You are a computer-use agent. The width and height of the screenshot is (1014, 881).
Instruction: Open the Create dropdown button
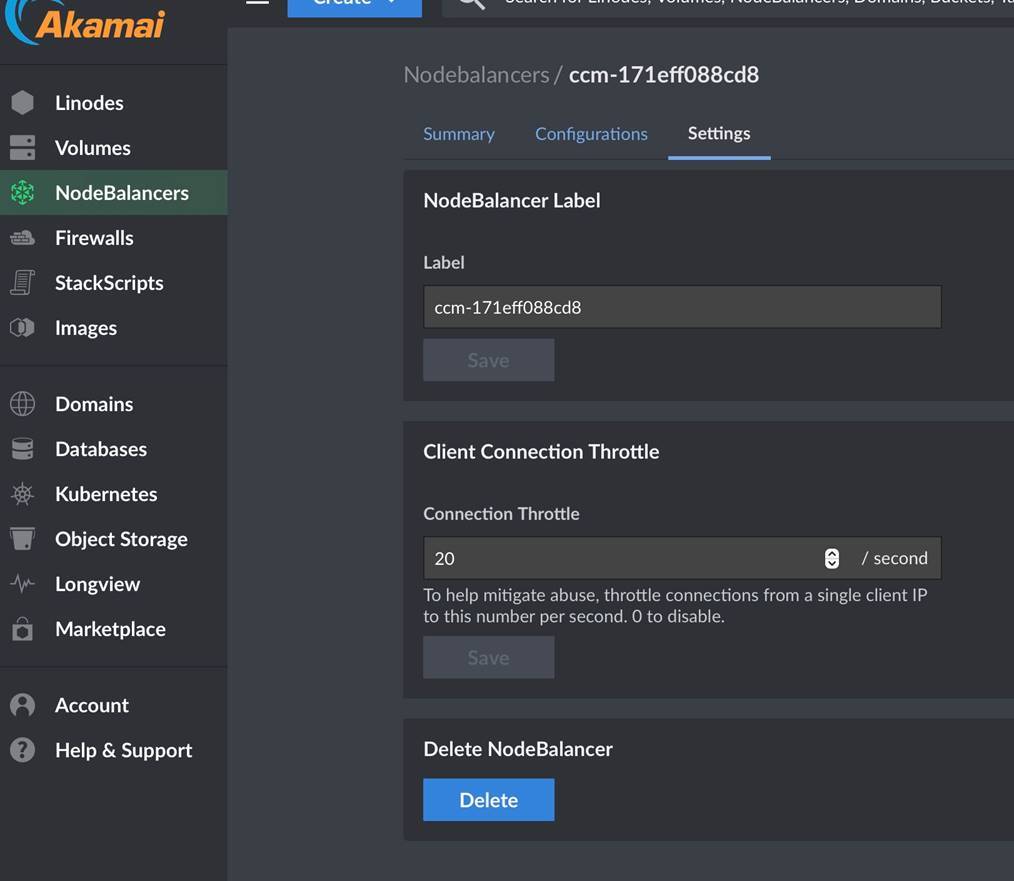354,4
